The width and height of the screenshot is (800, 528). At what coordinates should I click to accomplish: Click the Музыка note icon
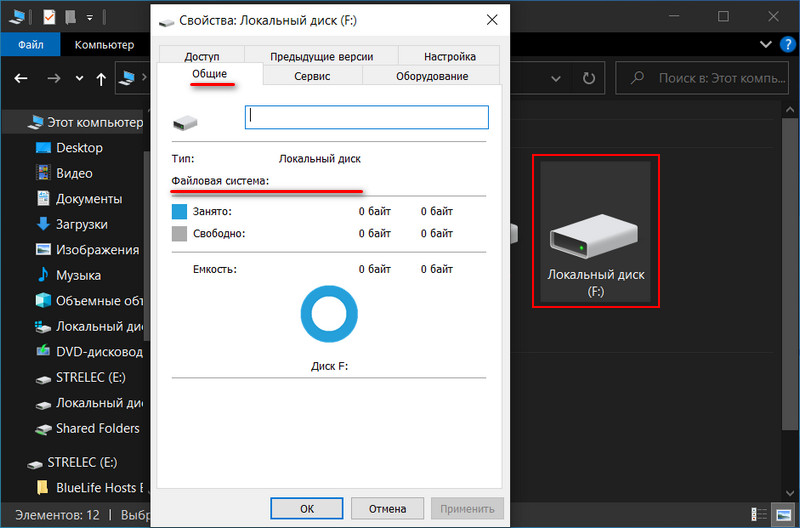[43, 275]
